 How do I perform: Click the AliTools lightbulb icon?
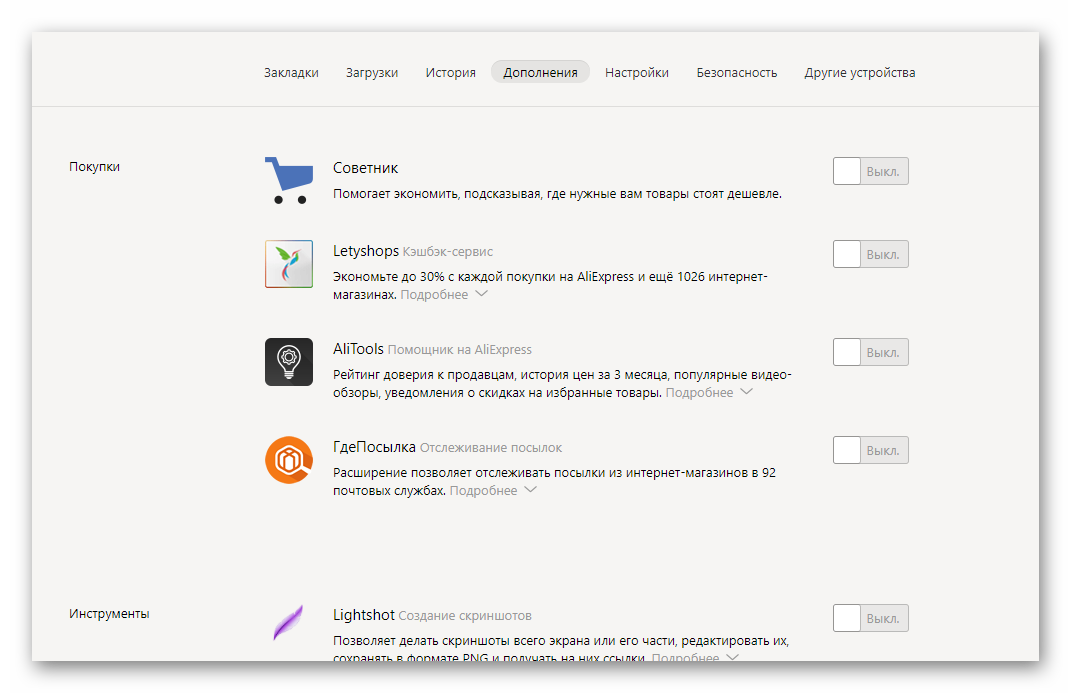coord(289,361)
